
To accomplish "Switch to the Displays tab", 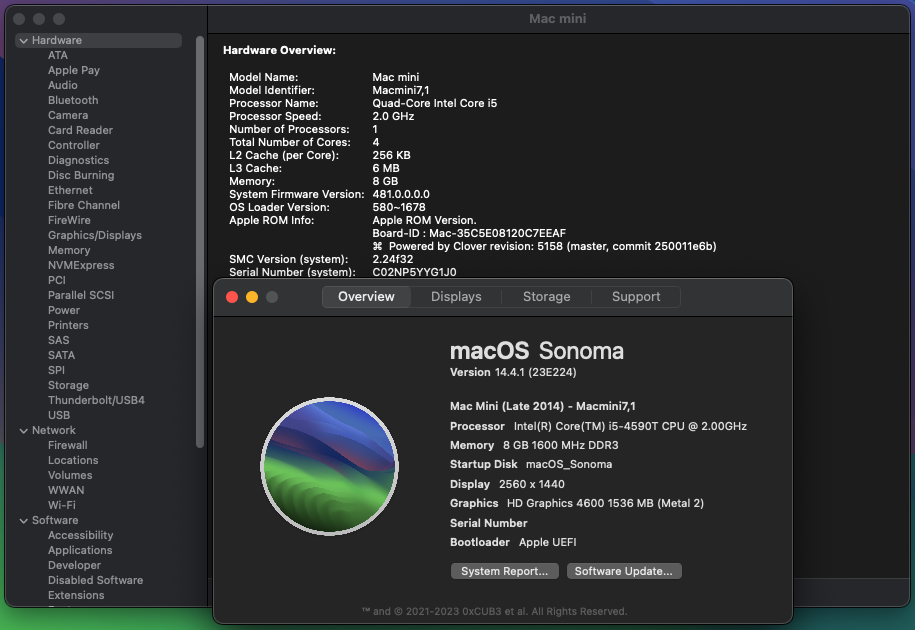I will click(456, 296).
